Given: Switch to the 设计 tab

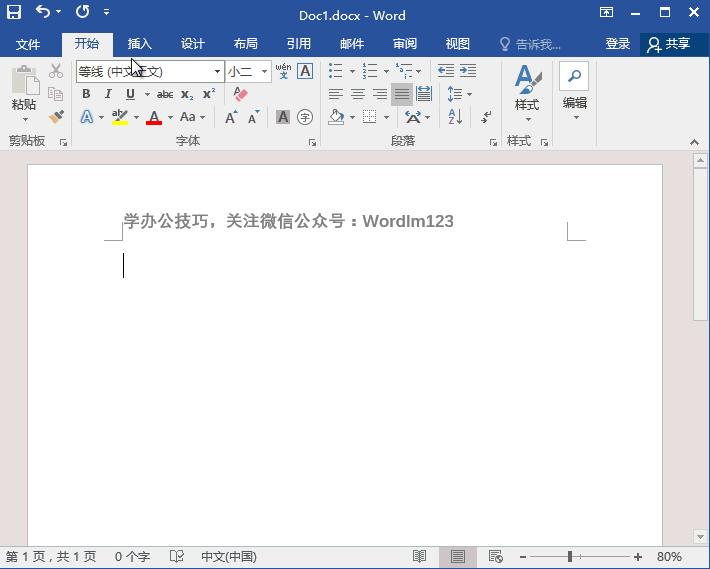Looking at the screenshot, I should [x=192, y=44].
